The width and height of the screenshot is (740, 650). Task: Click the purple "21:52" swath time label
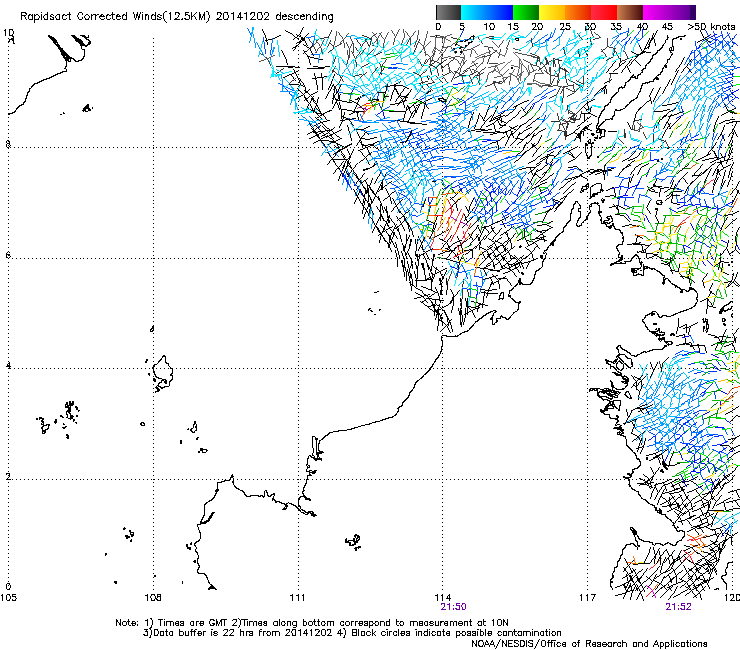point(679,607)
